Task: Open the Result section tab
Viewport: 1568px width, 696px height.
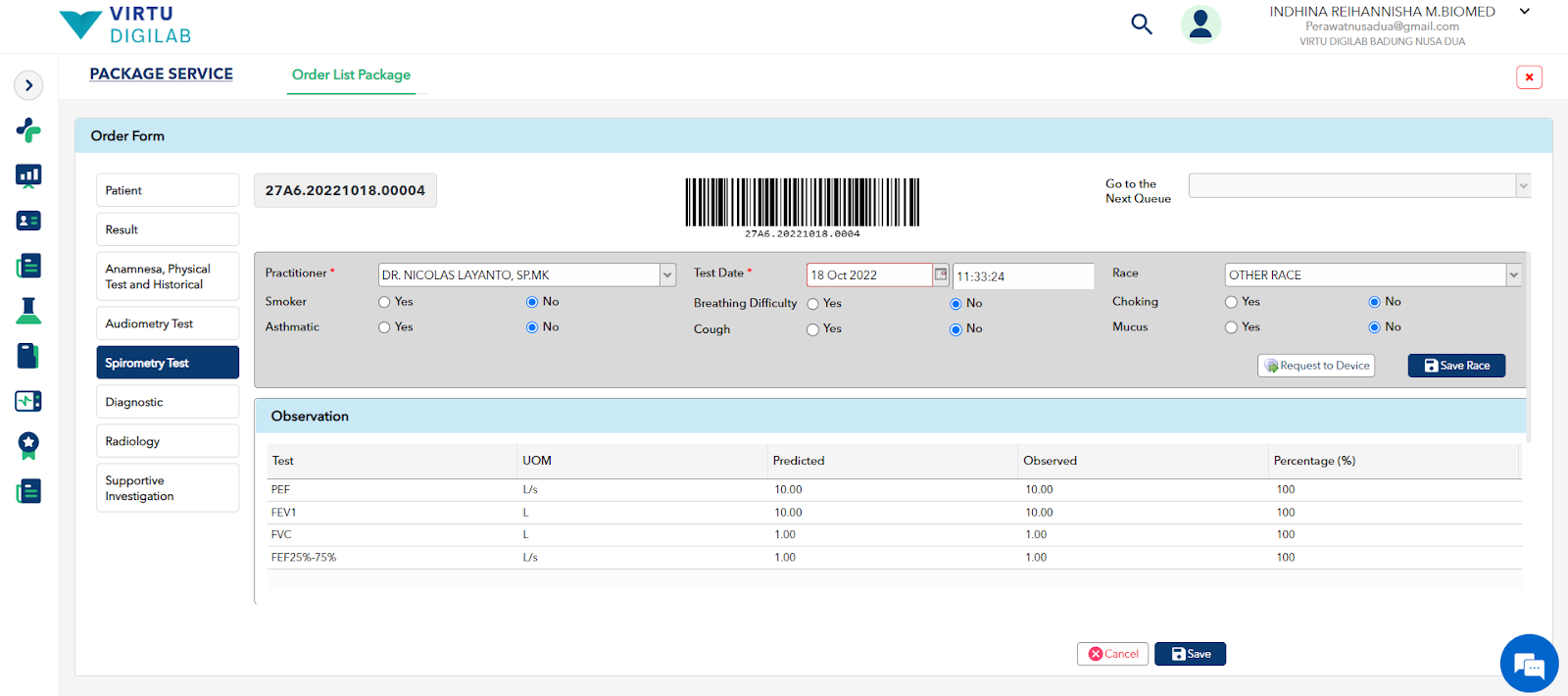Action: [168, 229]
